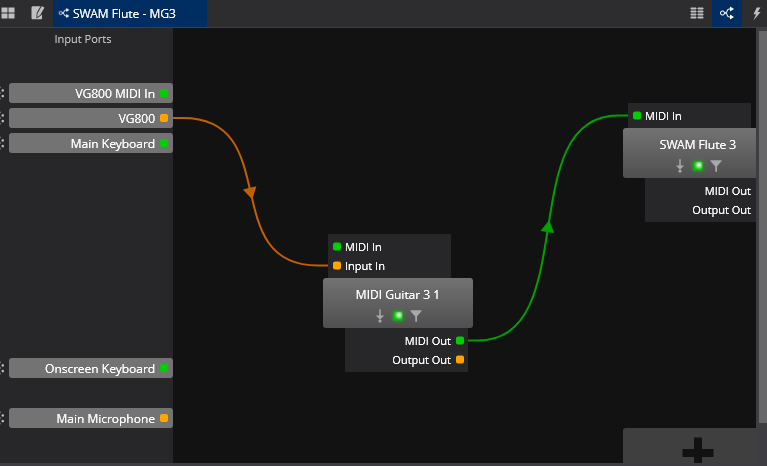The height and width of the screenshot is (466, 767).
Task: Select the wiring view icon at top right
Action: pyautogui.click(x=726, y=13)
